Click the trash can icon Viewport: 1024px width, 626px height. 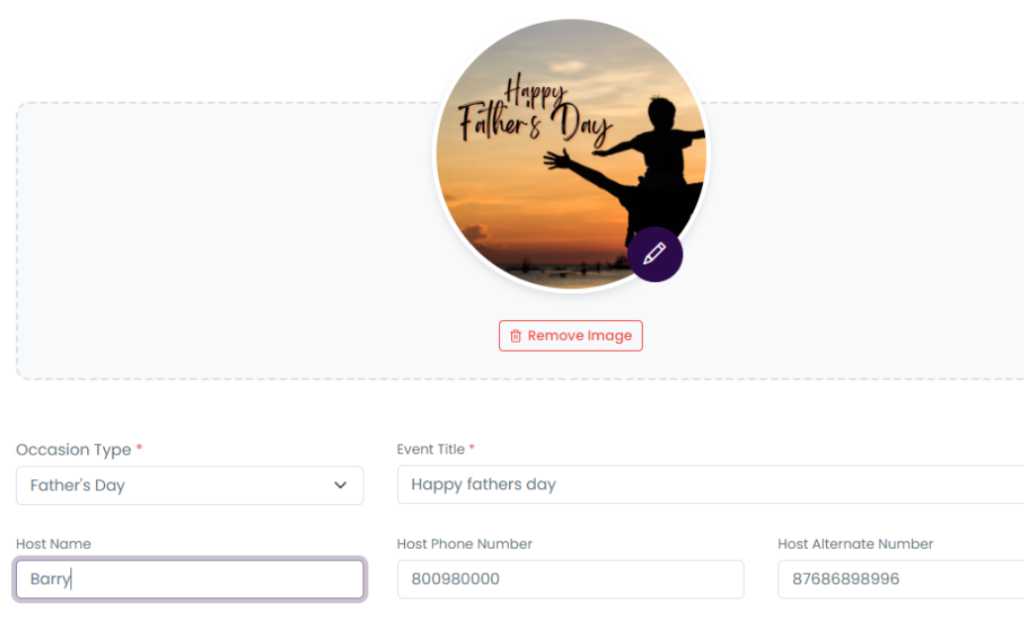click(x=516, y=336)
